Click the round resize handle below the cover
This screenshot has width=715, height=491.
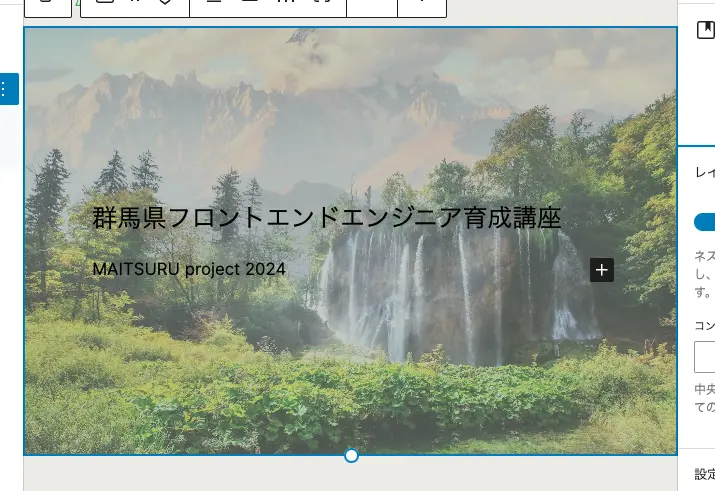(x=351, y=456)
